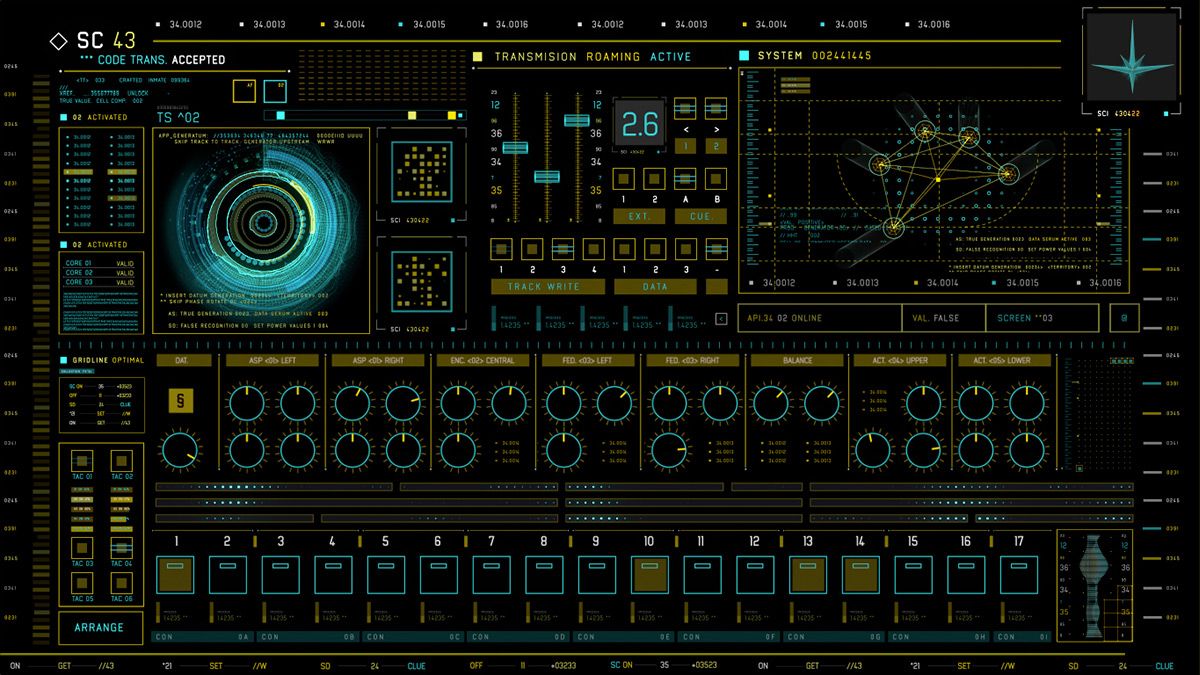Screen dimensions: 1200x675
Task: Click the small back-arrow box after the 14235 readouts
Action: pos(722,319)
